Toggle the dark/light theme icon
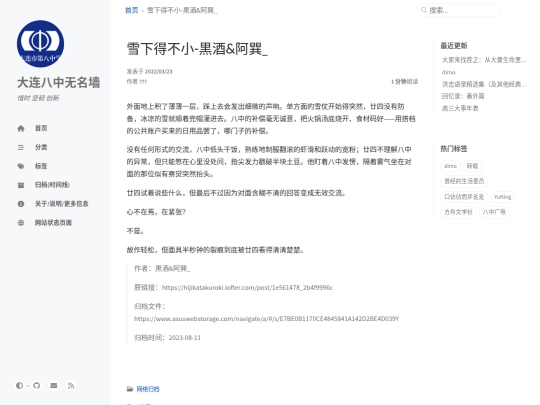The image size is (540, 405). coord(19,385)
